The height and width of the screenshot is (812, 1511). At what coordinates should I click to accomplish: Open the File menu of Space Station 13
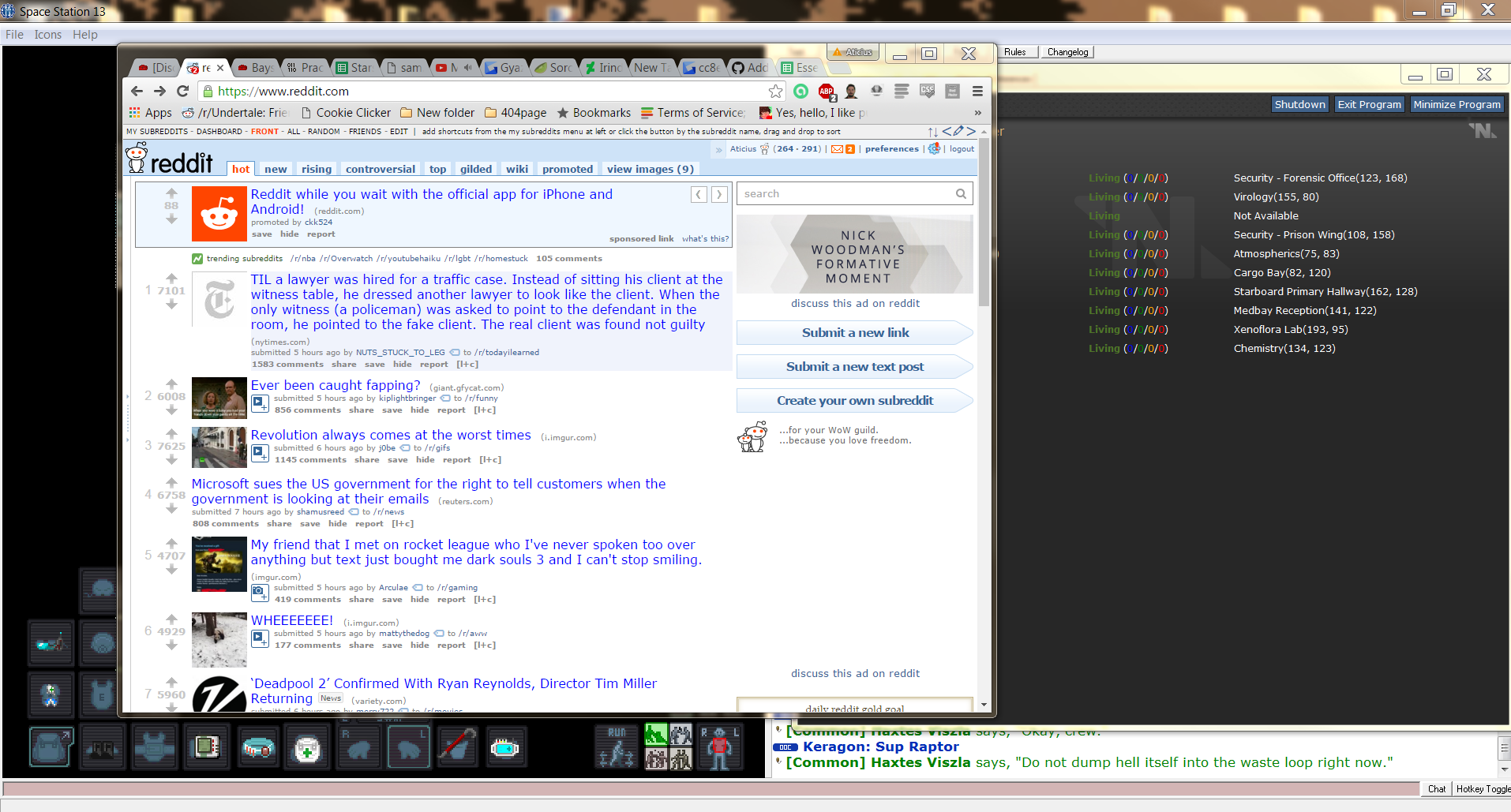point(14,35)
